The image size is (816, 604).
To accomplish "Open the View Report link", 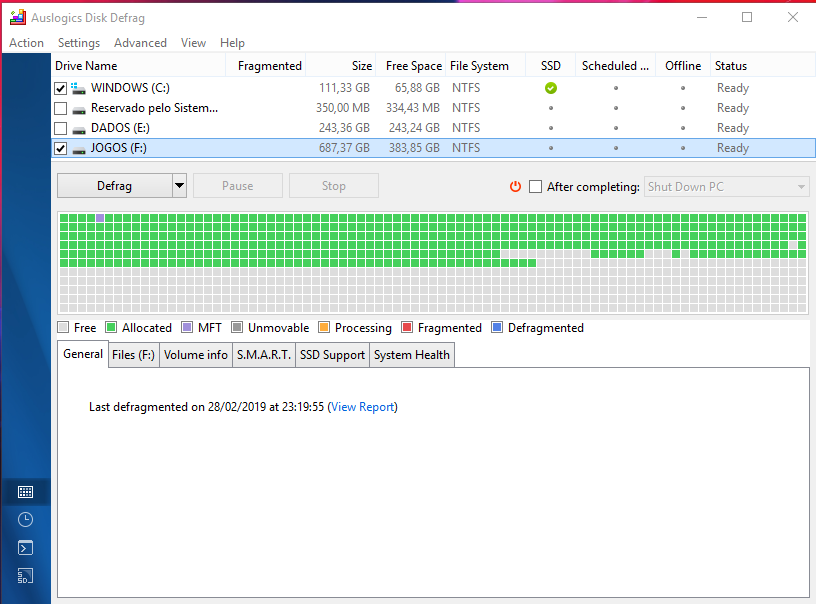I will click(363, 407).
